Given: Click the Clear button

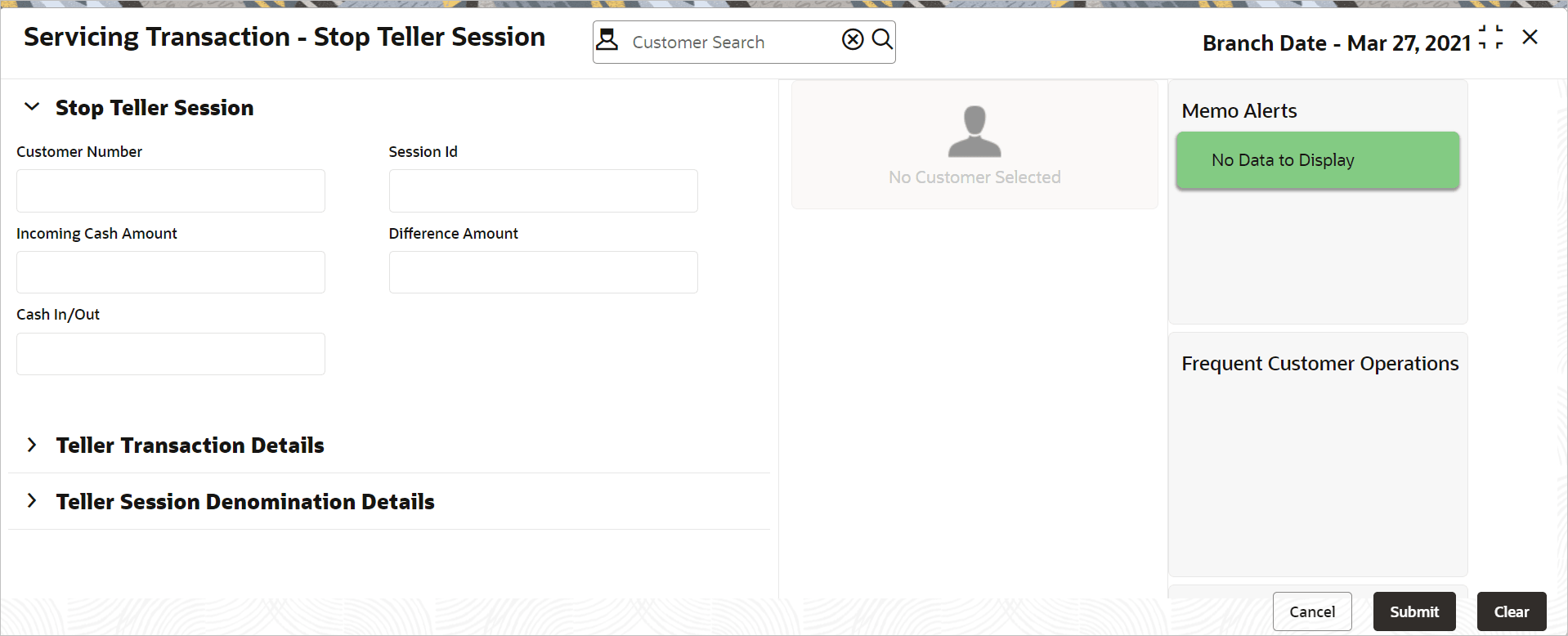Looking at the screenshot, I should pos(1511,611).
